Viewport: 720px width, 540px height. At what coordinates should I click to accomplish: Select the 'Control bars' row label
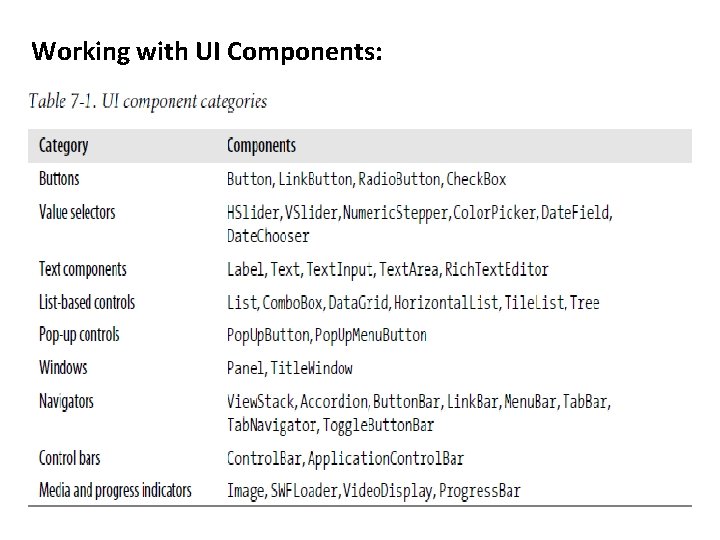70,458
